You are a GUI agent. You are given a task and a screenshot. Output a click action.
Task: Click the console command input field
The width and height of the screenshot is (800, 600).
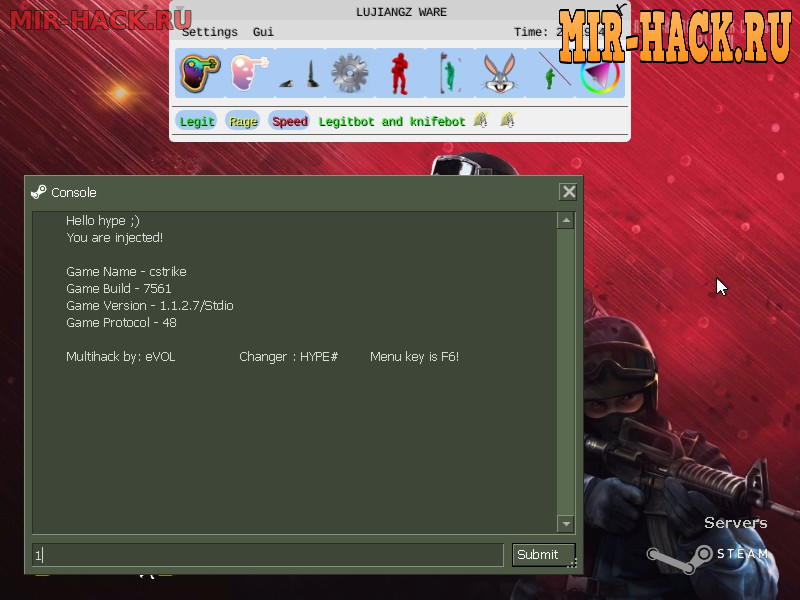click(268, 555)
